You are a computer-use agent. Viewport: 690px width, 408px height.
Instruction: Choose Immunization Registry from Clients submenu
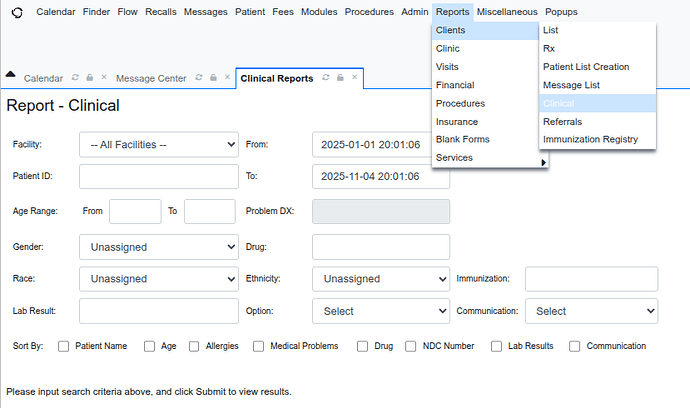pos(590,139)
